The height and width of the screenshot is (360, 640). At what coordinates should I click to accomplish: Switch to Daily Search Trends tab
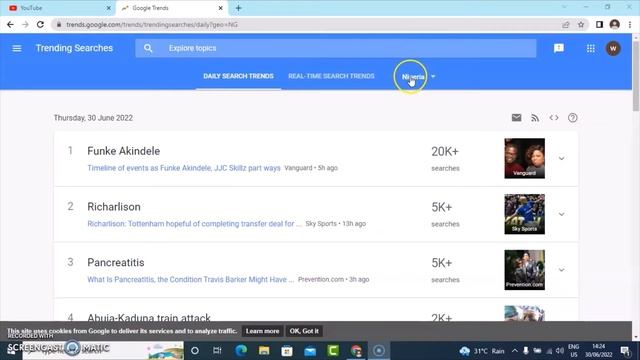(238, 76)
